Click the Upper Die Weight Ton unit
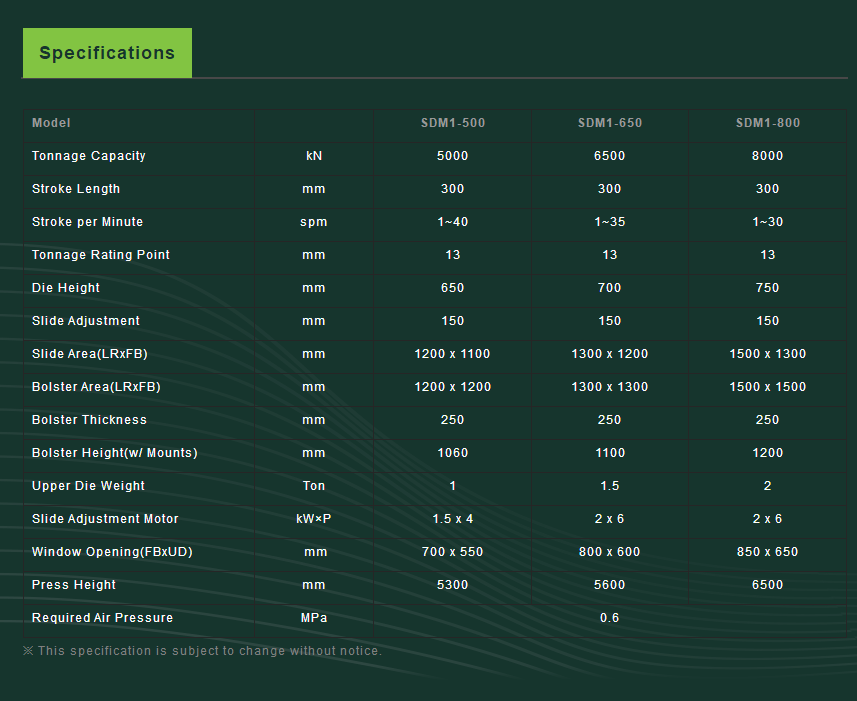The height and width of the screenshot is (701, 857). (x=314, y=486)
